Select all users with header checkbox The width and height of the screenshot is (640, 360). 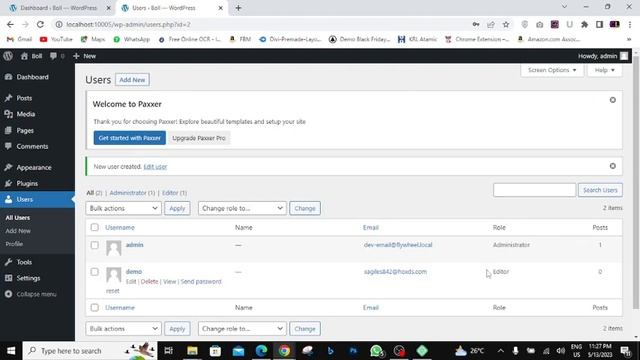pos(94,227)
